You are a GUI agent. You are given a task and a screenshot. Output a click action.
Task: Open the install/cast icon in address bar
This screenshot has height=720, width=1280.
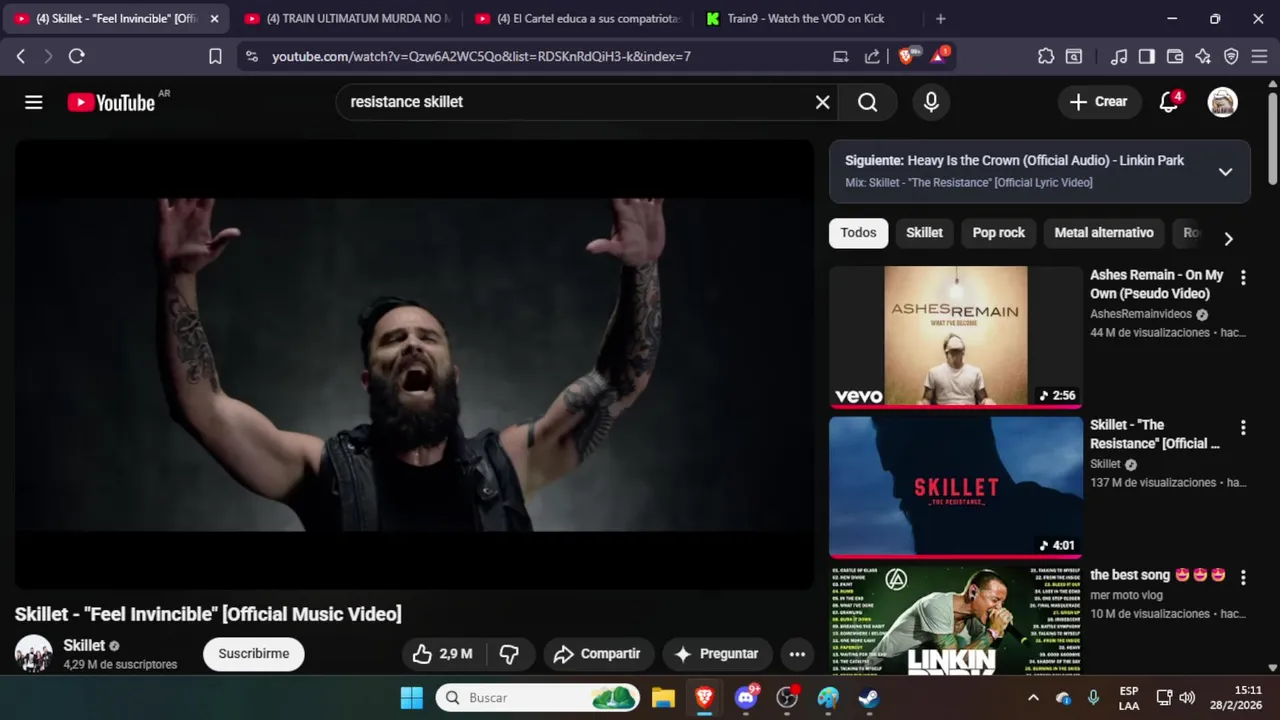pos(841,57)
